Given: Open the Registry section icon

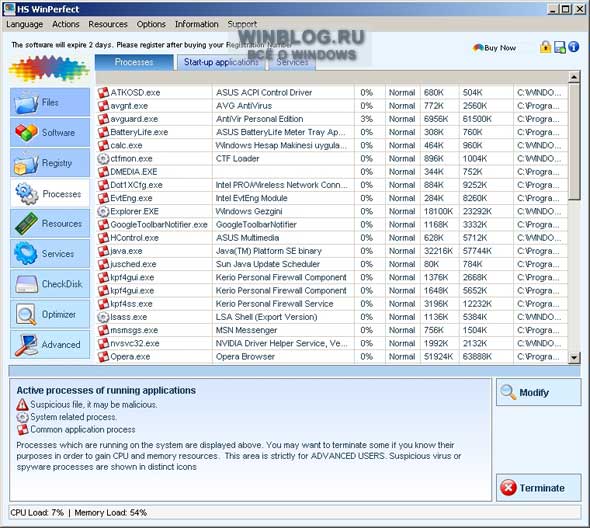Looking at the screenshot, I should [x=26, y=163].
